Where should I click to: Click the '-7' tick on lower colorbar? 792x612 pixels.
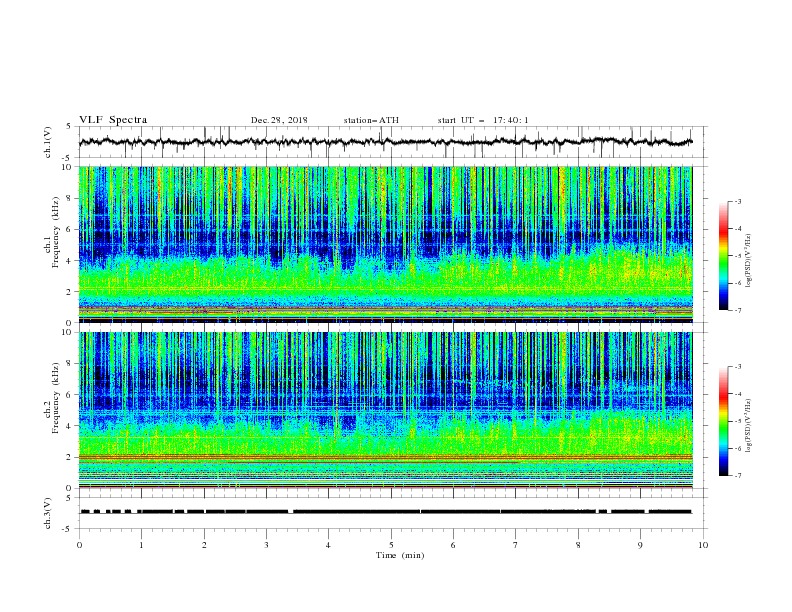click(x=737, y=476)
